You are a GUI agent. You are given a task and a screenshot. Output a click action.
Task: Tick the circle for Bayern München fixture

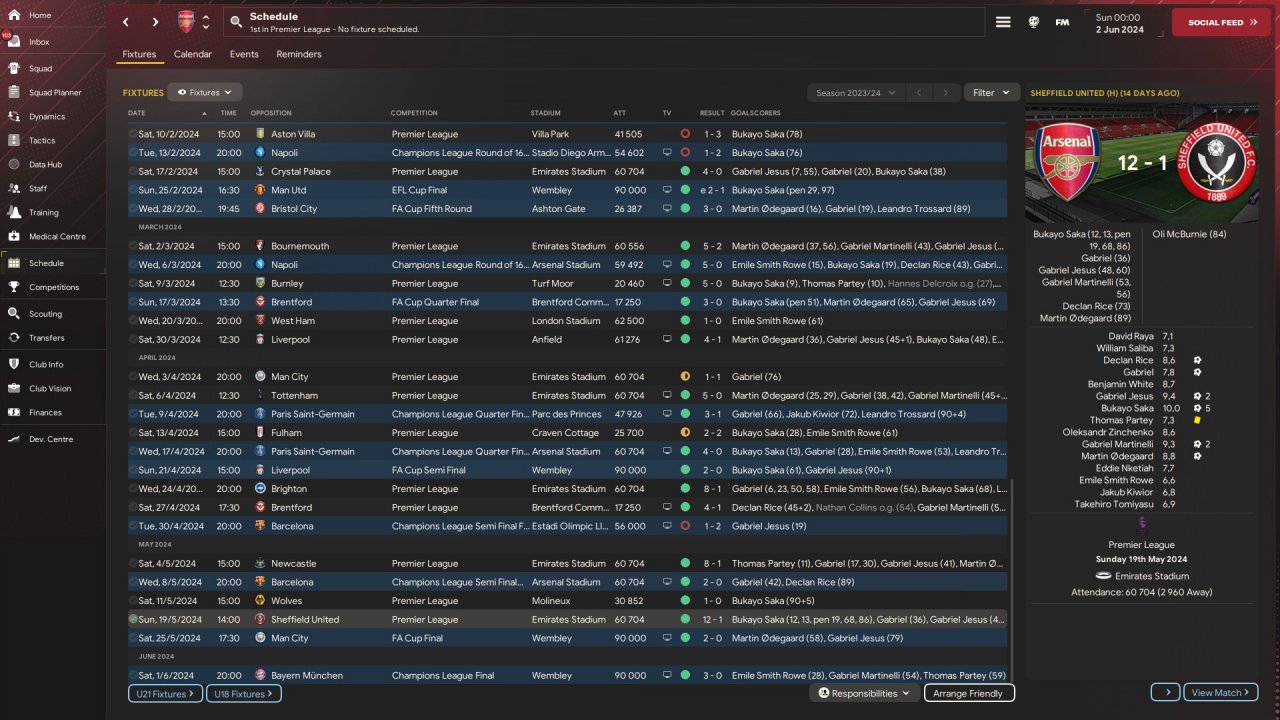pyautogui.click(x=133, y=675)
